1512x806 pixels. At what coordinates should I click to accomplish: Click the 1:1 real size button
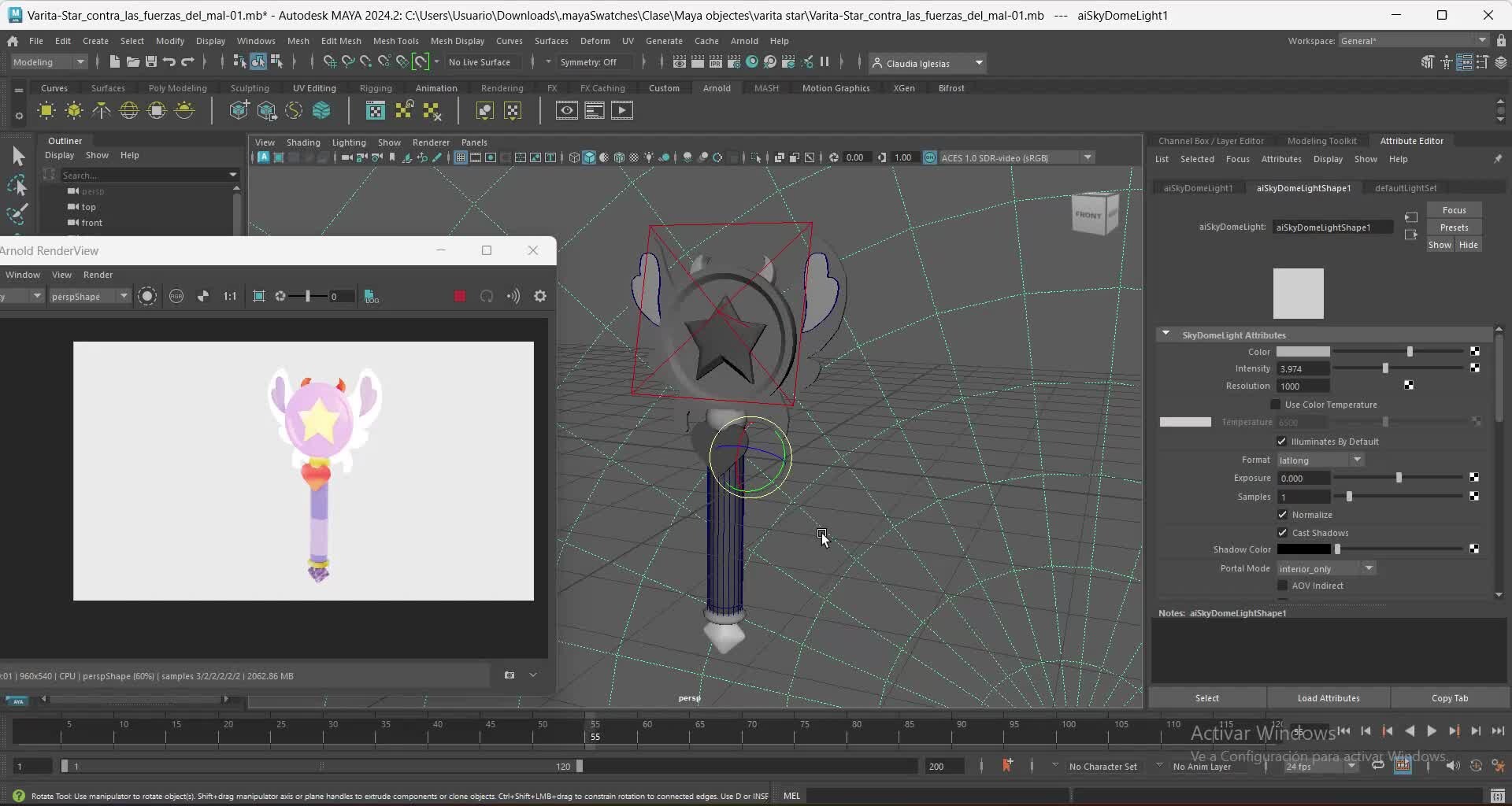click(x=229, y=297)
